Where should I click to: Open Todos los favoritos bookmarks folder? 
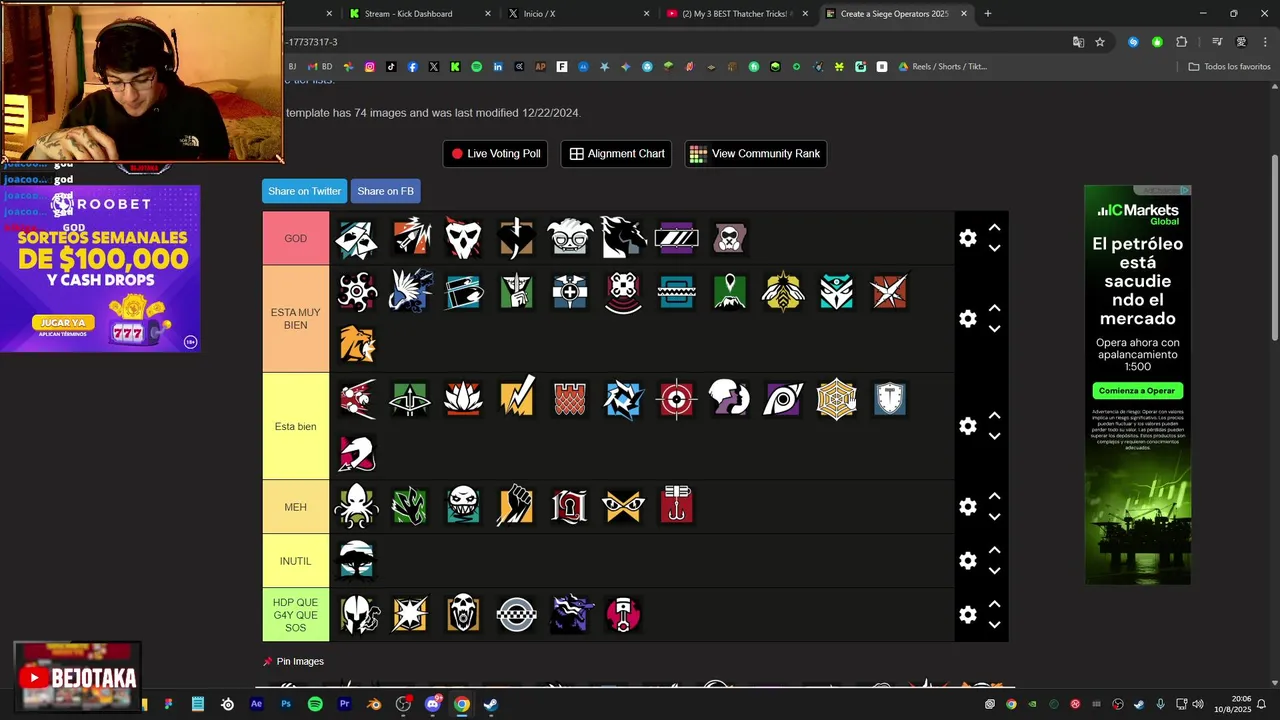tap(1229, 67)
